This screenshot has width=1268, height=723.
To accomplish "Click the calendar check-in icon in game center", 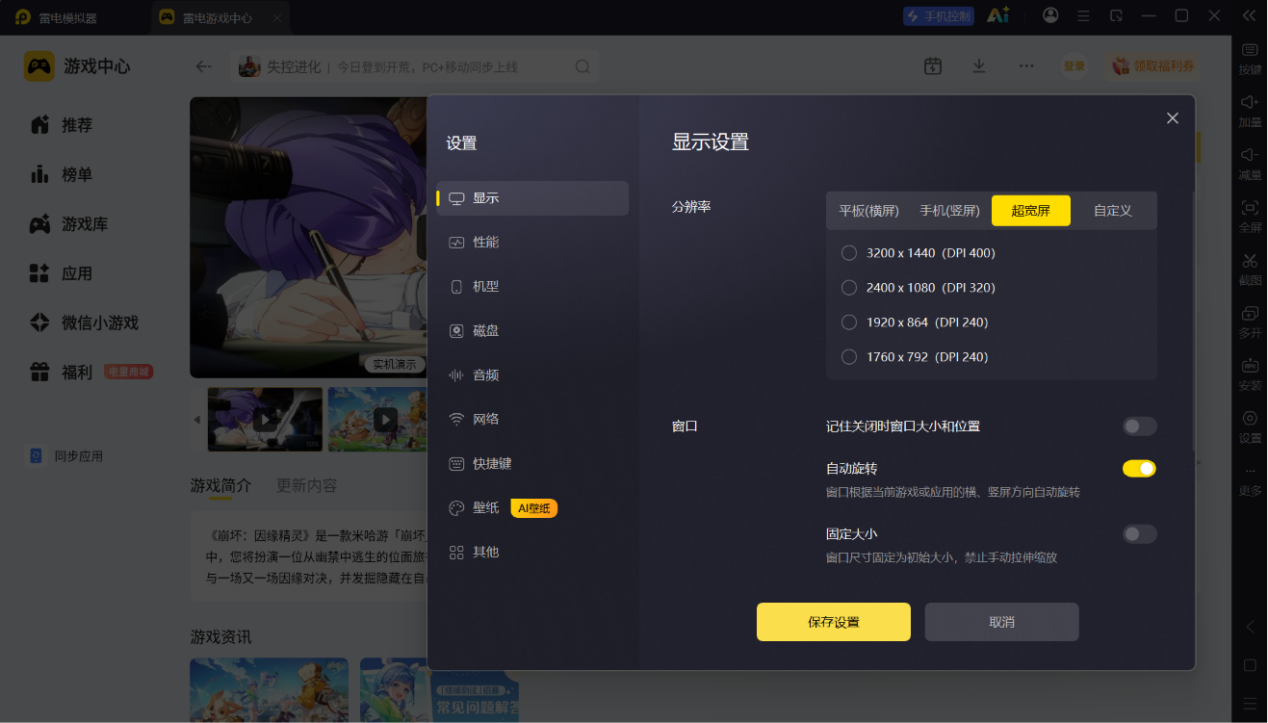I will [x=933, y=66].
